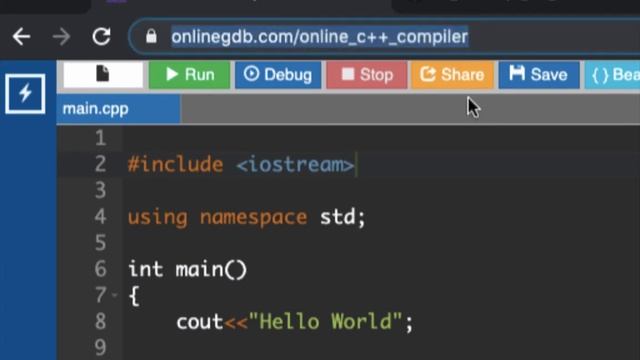
Task: Click line number 1 in the gutter
Action: 100,138
